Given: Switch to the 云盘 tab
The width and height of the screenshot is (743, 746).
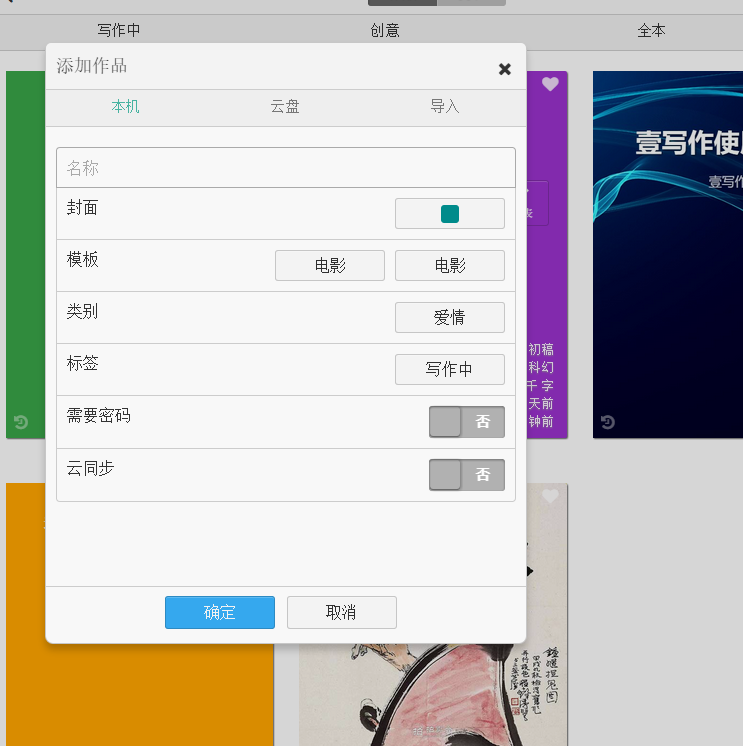Looking at the screenshot, I should pos(285,107).
